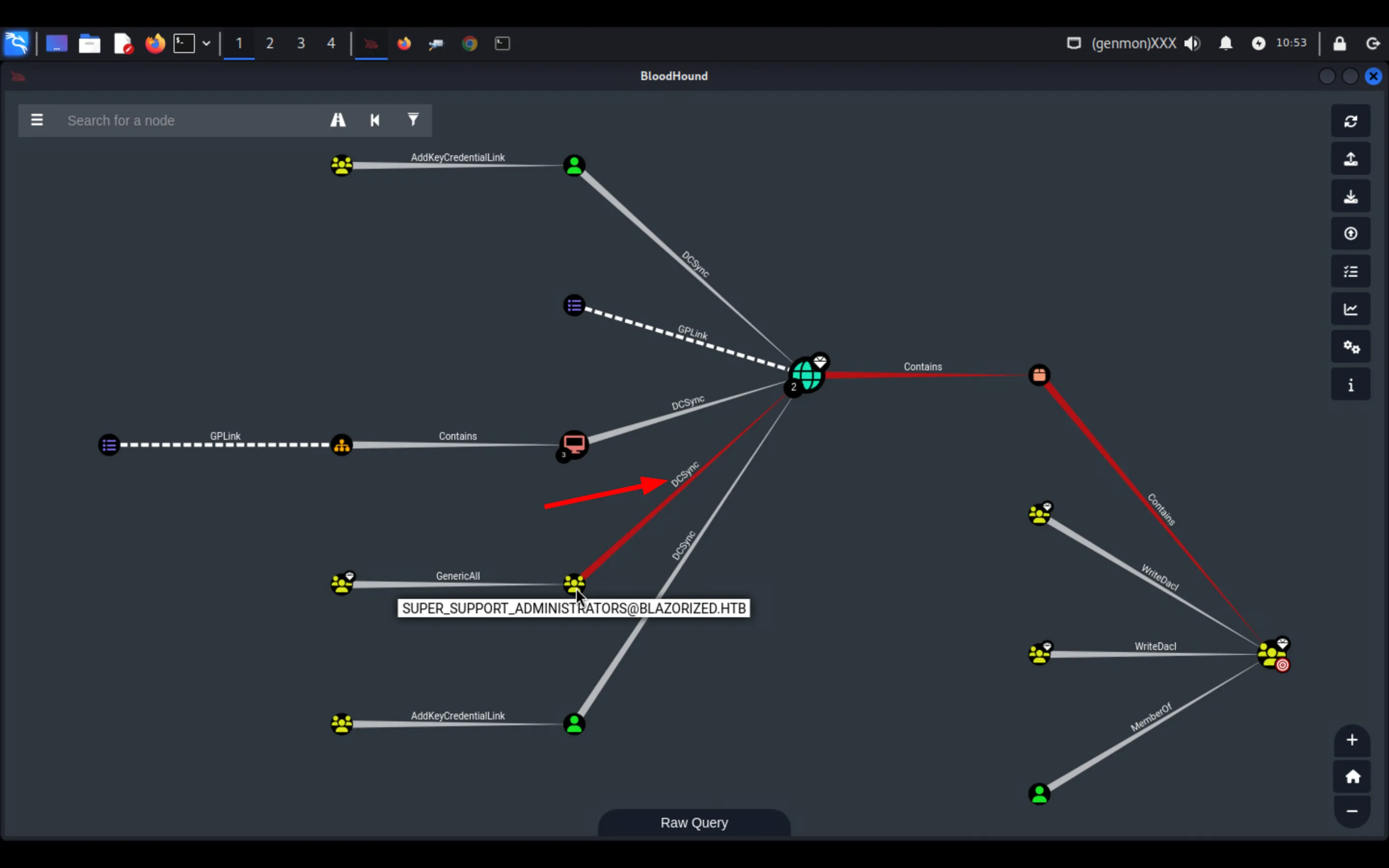Click the horizontal WriteDacl edge label
1389x868 pixels.
tap(1155, 646)
